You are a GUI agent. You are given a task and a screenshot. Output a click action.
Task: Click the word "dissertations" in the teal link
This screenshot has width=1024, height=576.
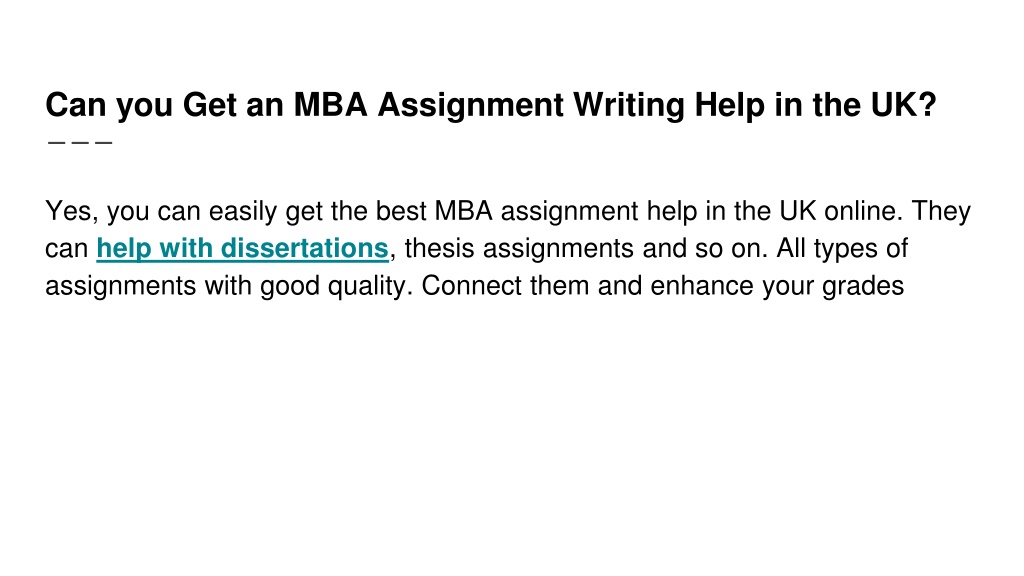[304, 249]
